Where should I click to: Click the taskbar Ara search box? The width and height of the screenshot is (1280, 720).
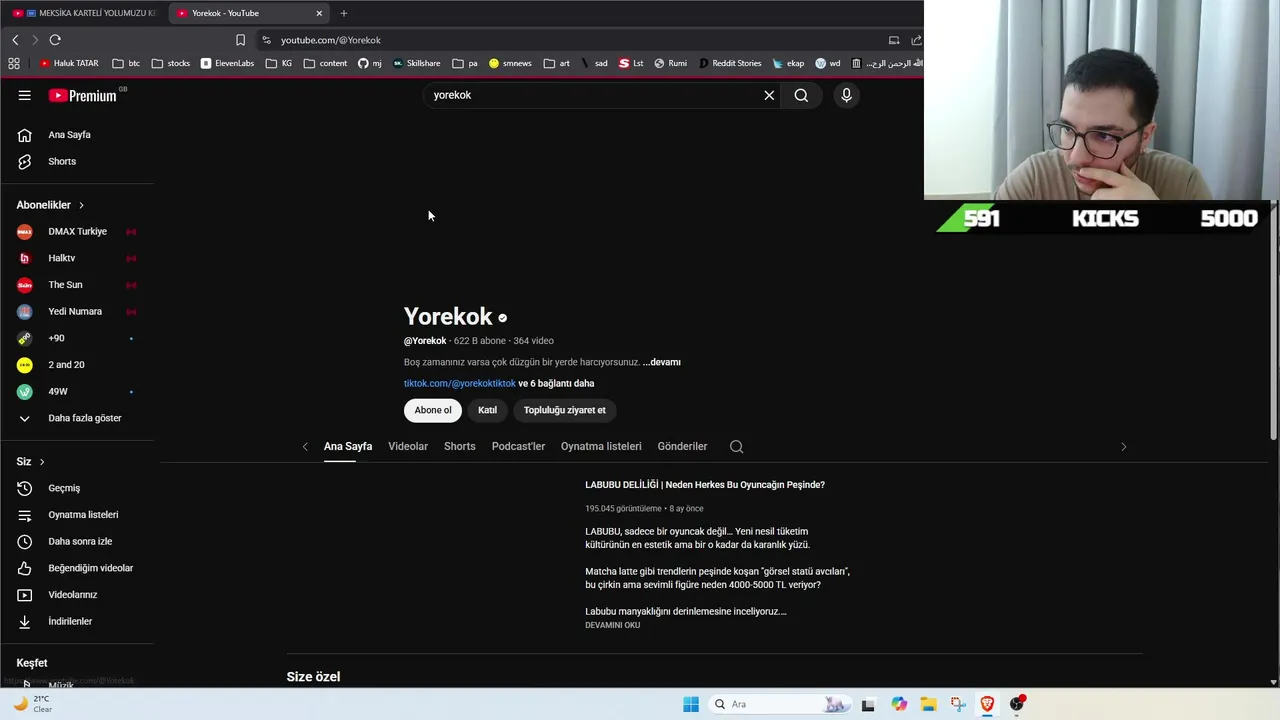pyautogui.click(x=779, y=704)
